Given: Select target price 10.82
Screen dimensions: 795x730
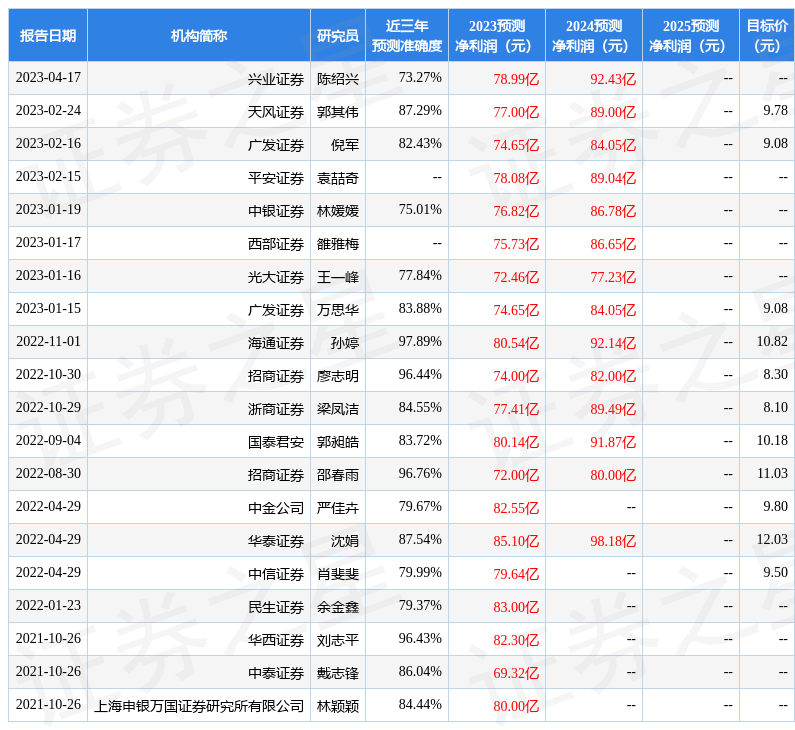Looking at the screenshot, I should (772, 341).
